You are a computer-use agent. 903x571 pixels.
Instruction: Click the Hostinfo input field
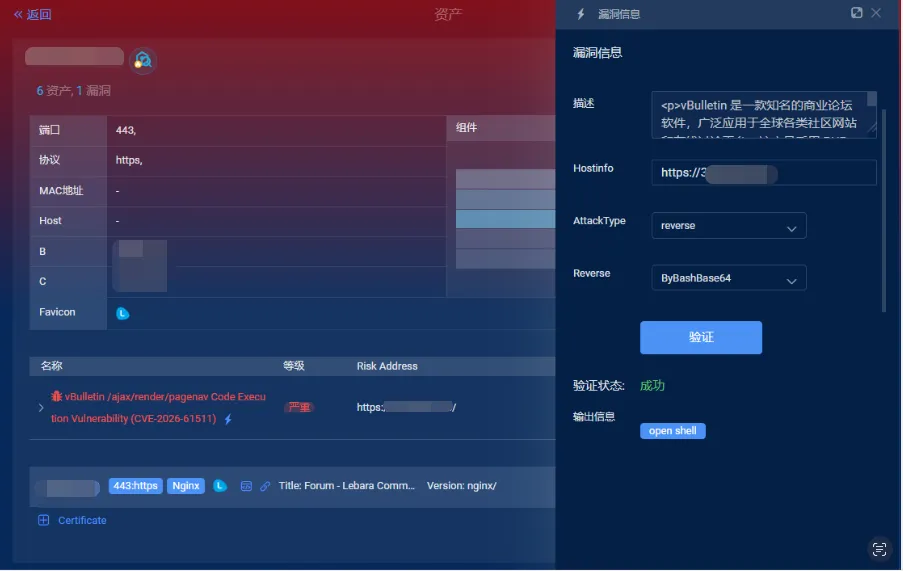(764, 173)
